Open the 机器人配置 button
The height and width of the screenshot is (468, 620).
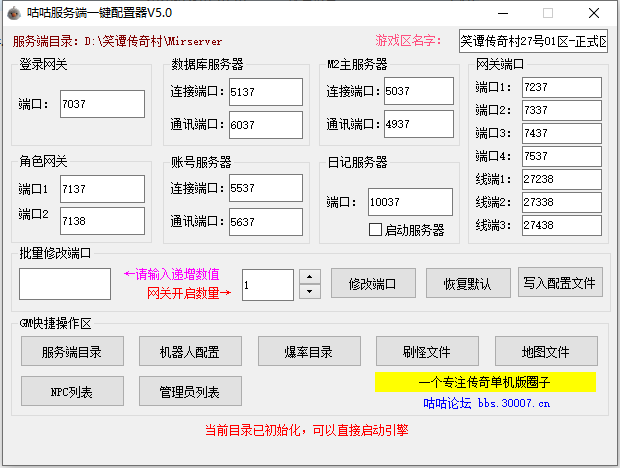(x=190, y=351)
